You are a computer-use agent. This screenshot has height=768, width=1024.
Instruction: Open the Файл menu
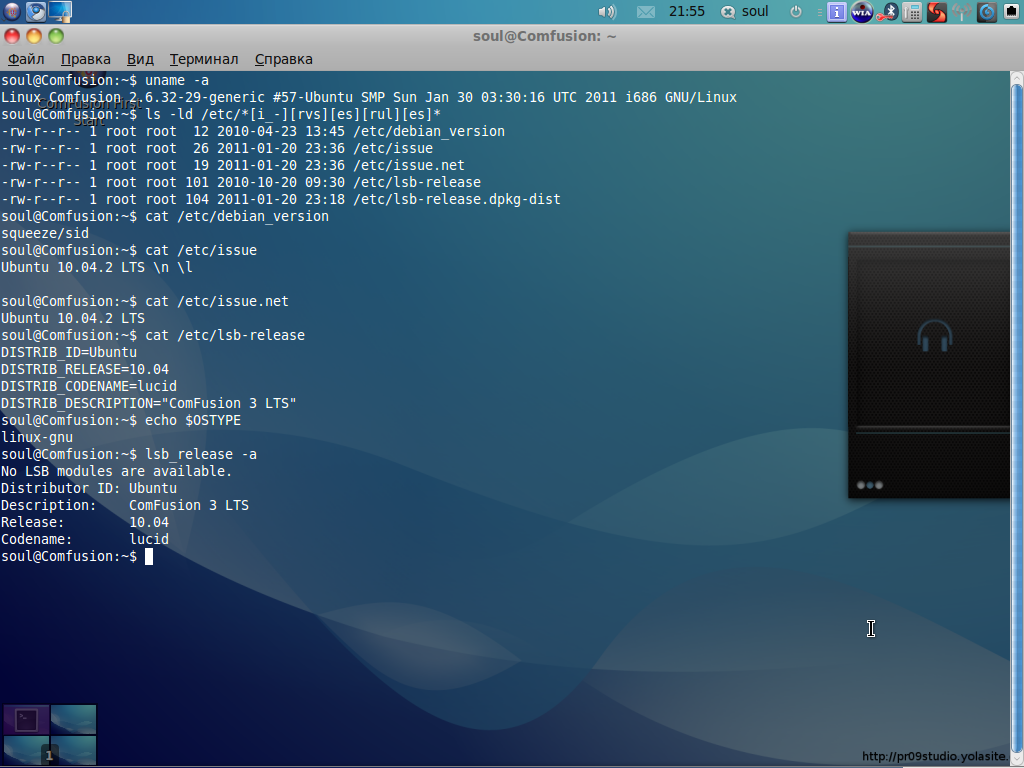(x=26, y=59)
